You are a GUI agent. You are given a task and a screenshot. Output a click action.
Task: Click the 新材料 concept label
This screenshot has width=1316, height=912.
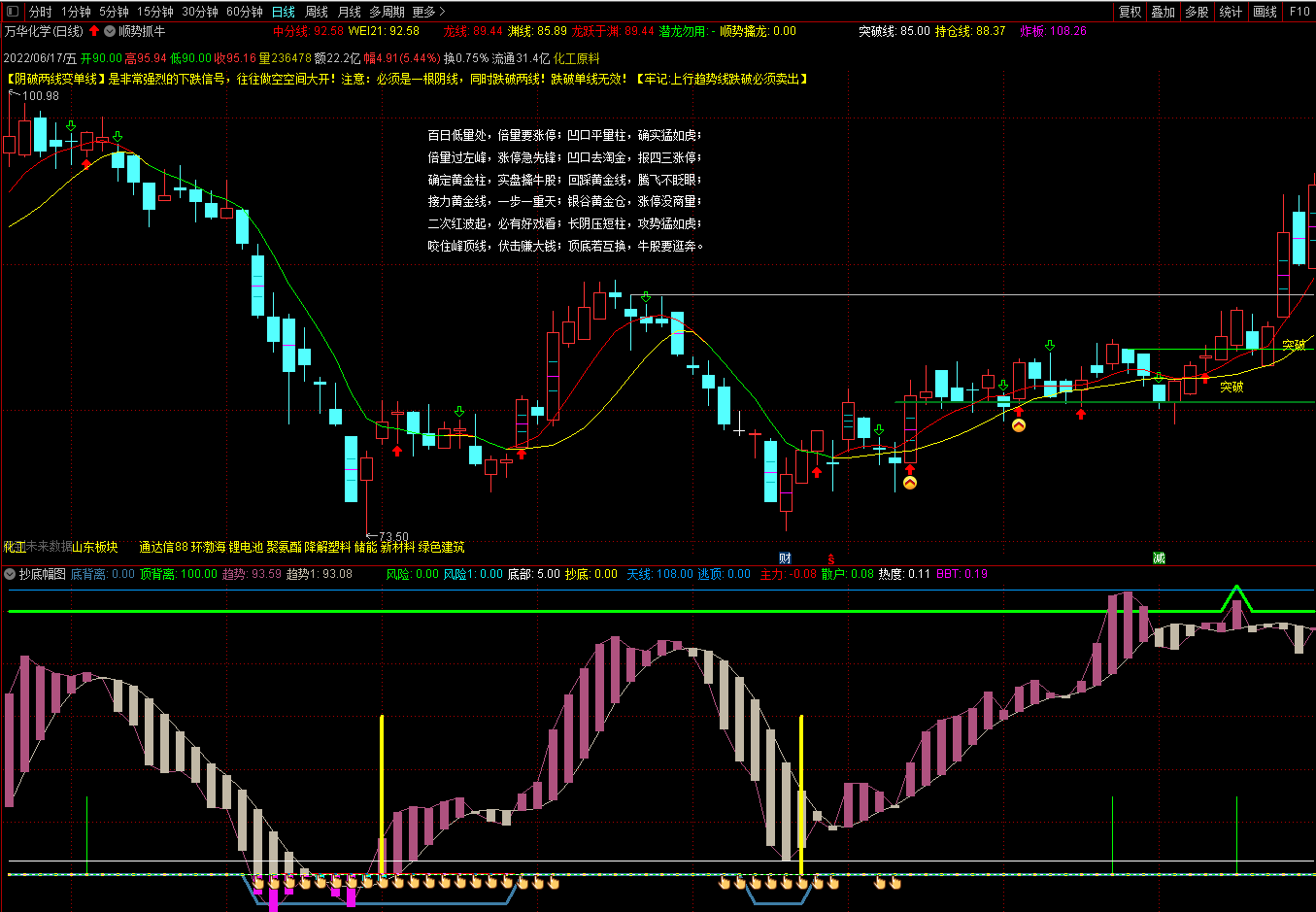[x=397, y=547]
